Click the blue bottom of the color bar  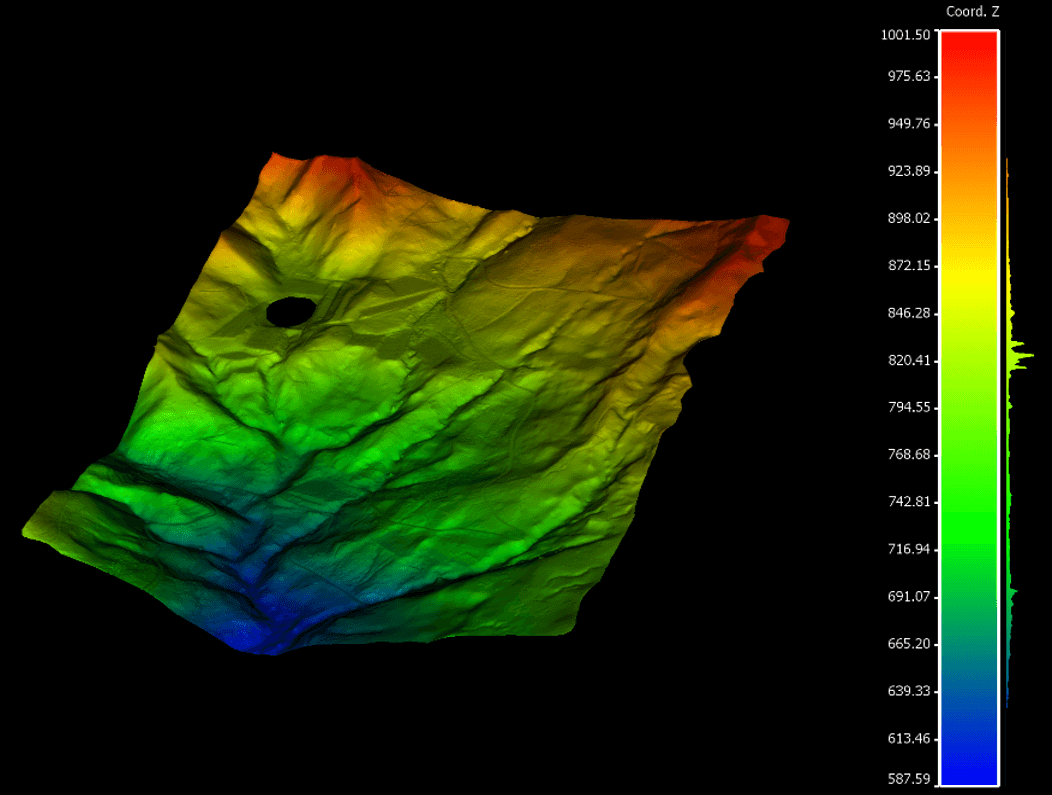click(x=969, y=765)
